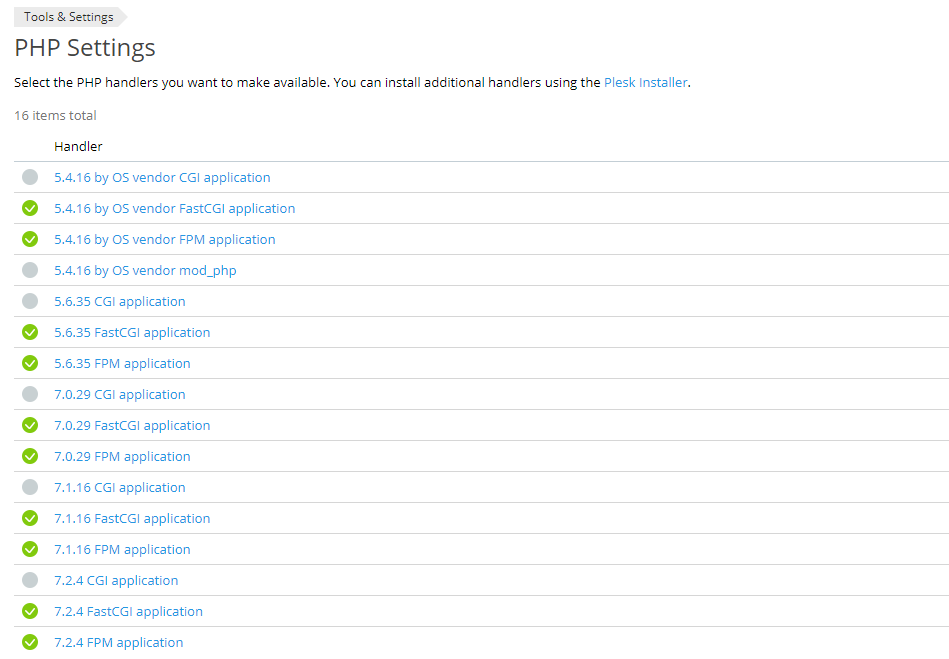
Task: Disable the 5.6.35 FastCGI application status icon
Action: point(30,332)
